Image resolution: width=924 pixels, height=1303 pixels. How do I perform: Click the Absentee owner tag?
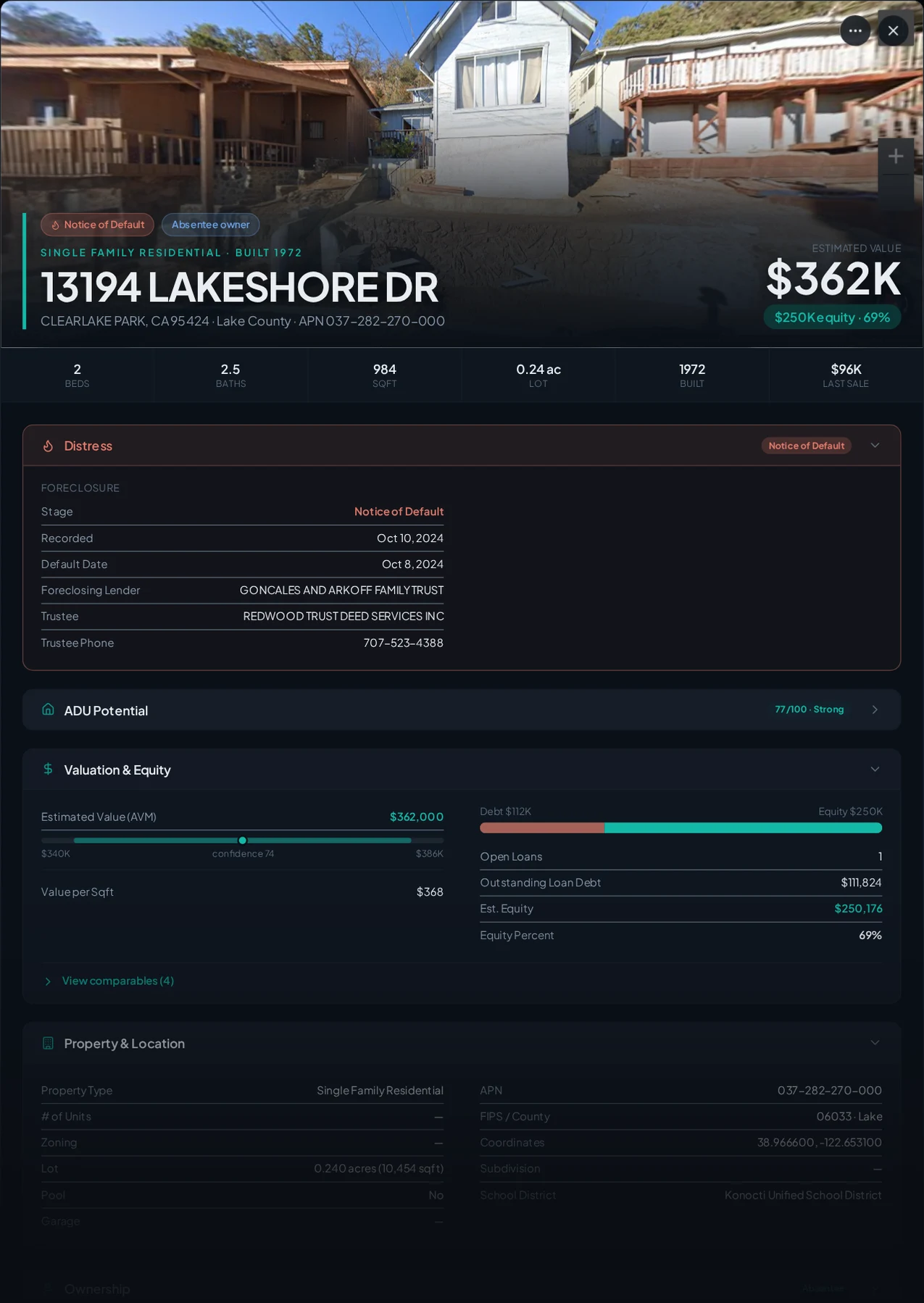pyautogui.click(x=210, y=225)
